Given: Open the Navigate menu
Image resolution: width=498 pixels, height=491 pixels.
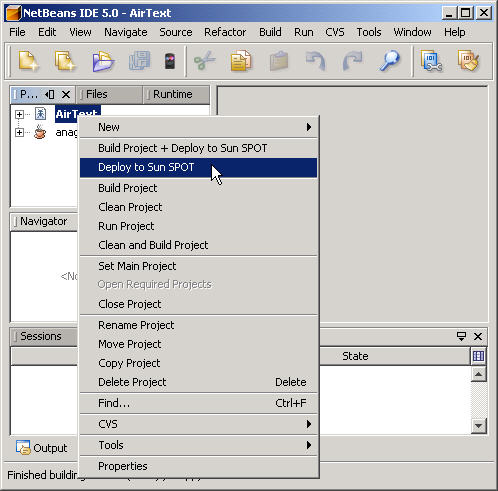Looking at the screenshot, I should 126,32.
